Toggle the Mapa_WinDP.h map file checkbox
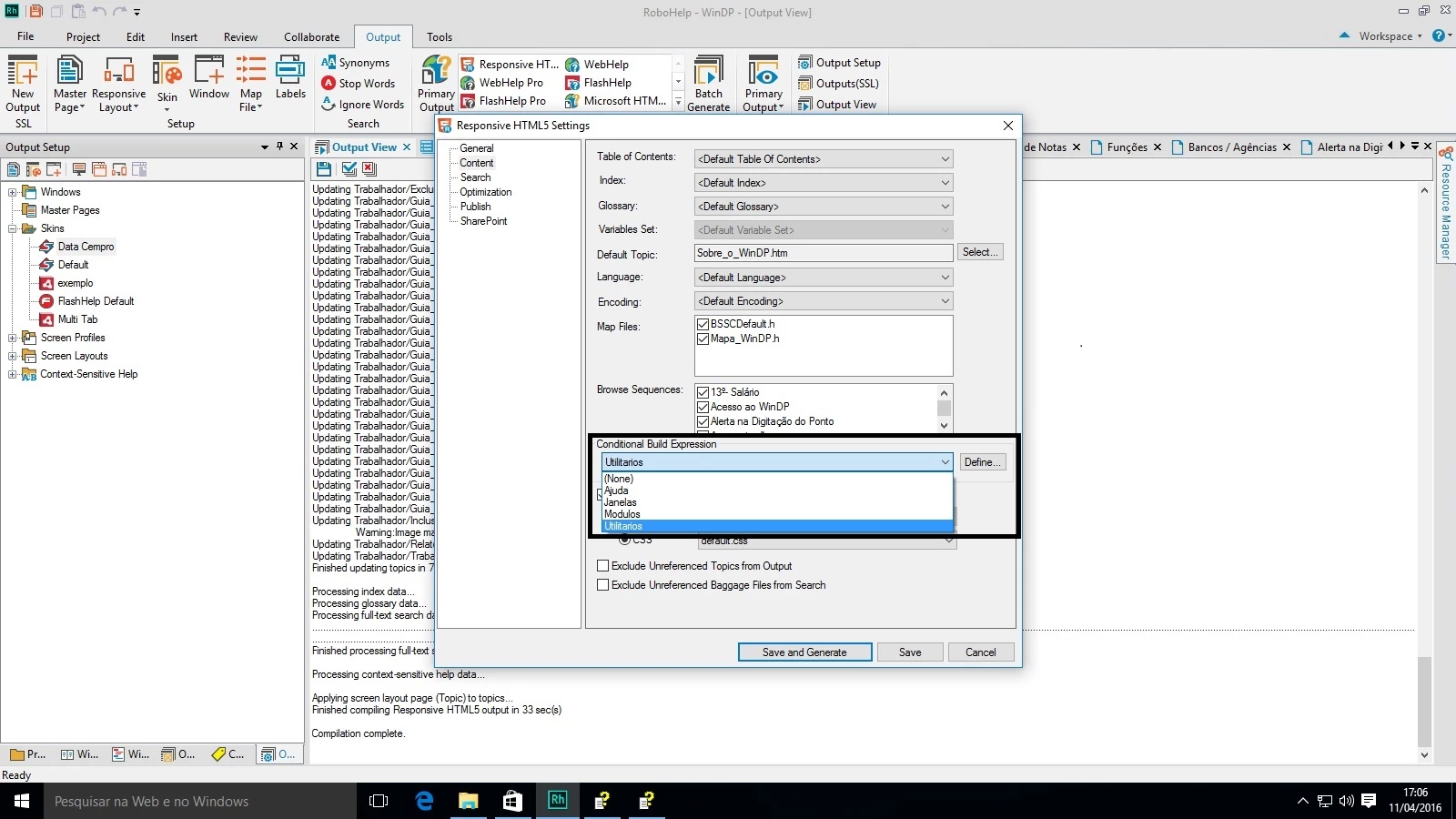This screenshot has width=1456, height=819. point(703,339)
